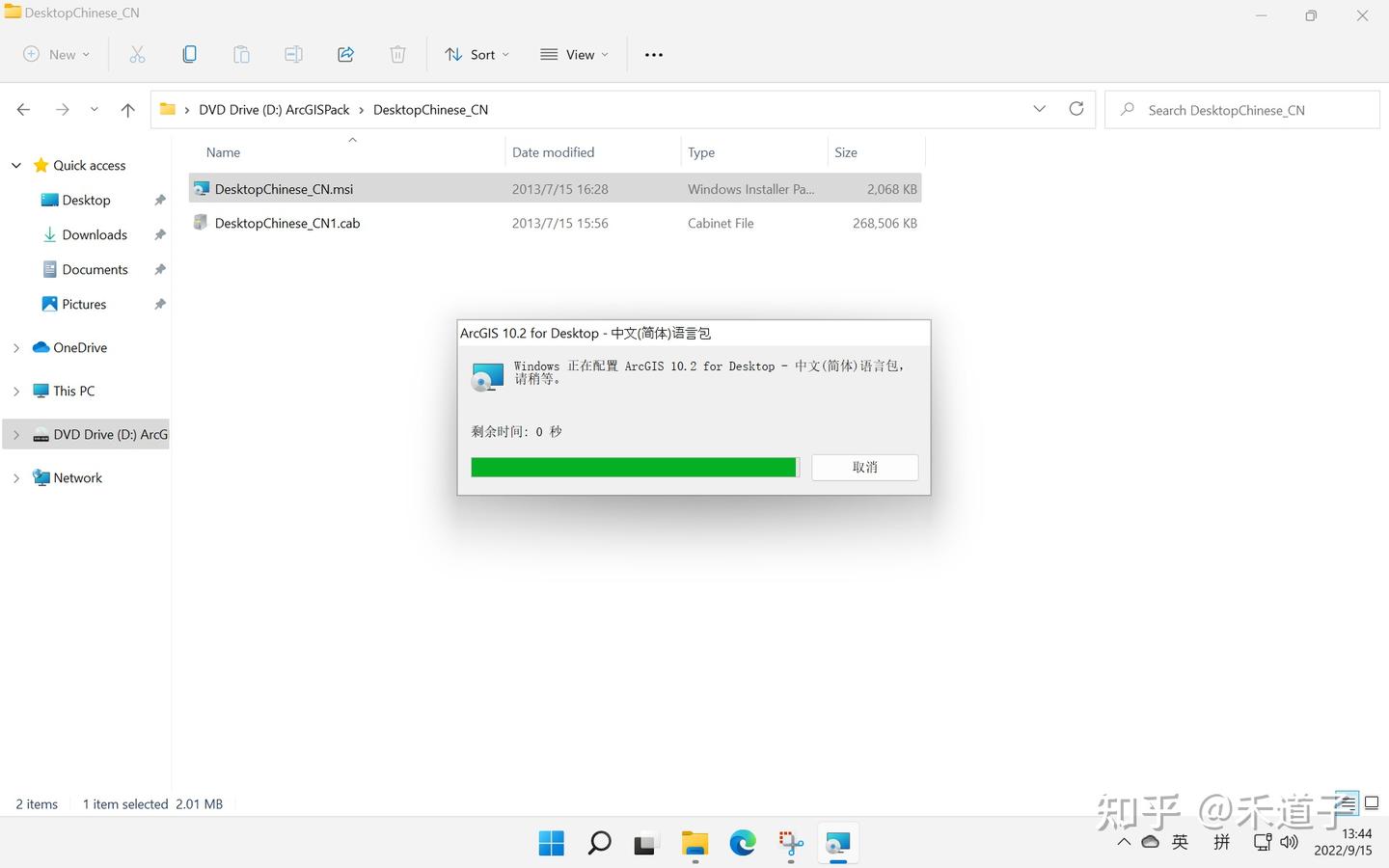
Task: Launch Microsoft Edge from the taskbar
Action: [x=743, y=843]
